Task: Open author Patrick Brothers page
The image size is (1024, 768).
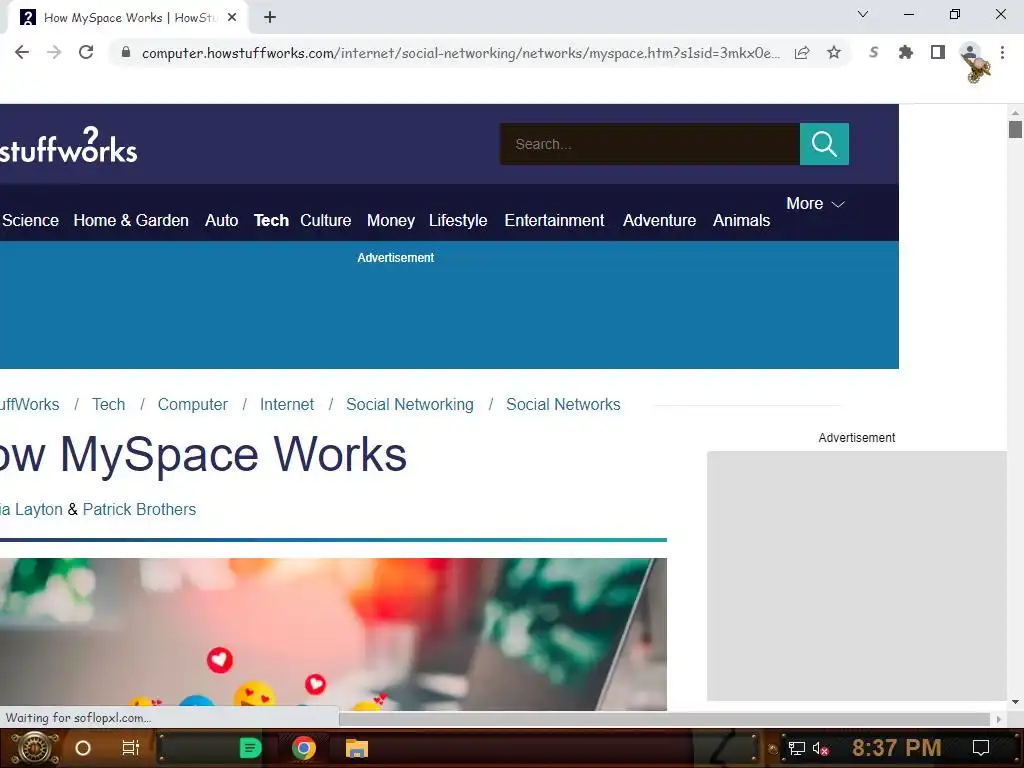Action: click(139, 509)
